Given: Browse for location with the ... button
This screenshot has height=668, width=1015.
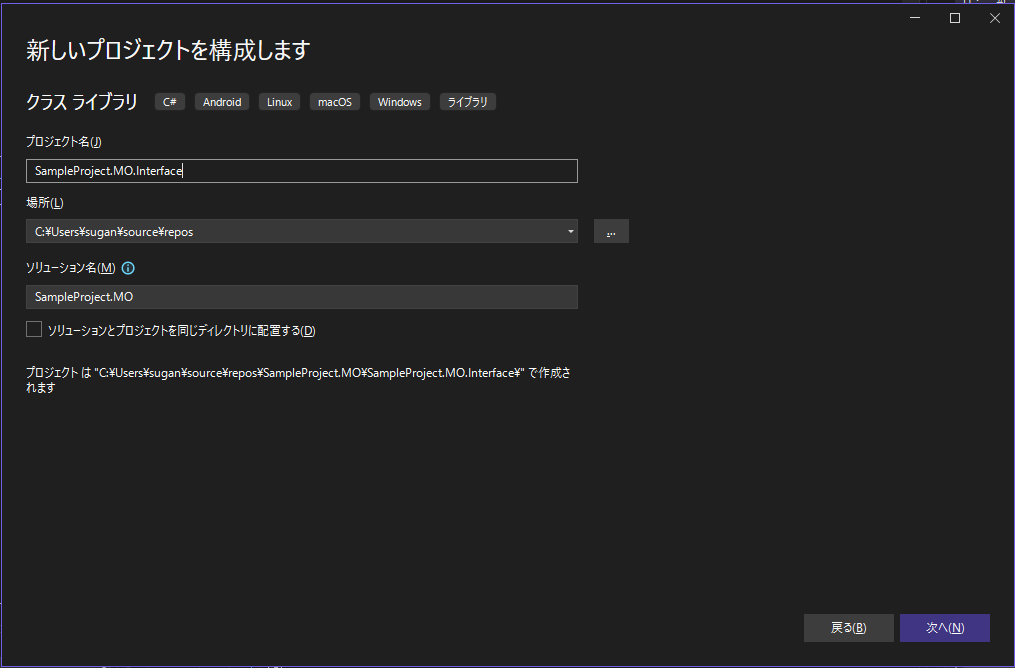Looking at the screenshot, I should pos(611,231).
